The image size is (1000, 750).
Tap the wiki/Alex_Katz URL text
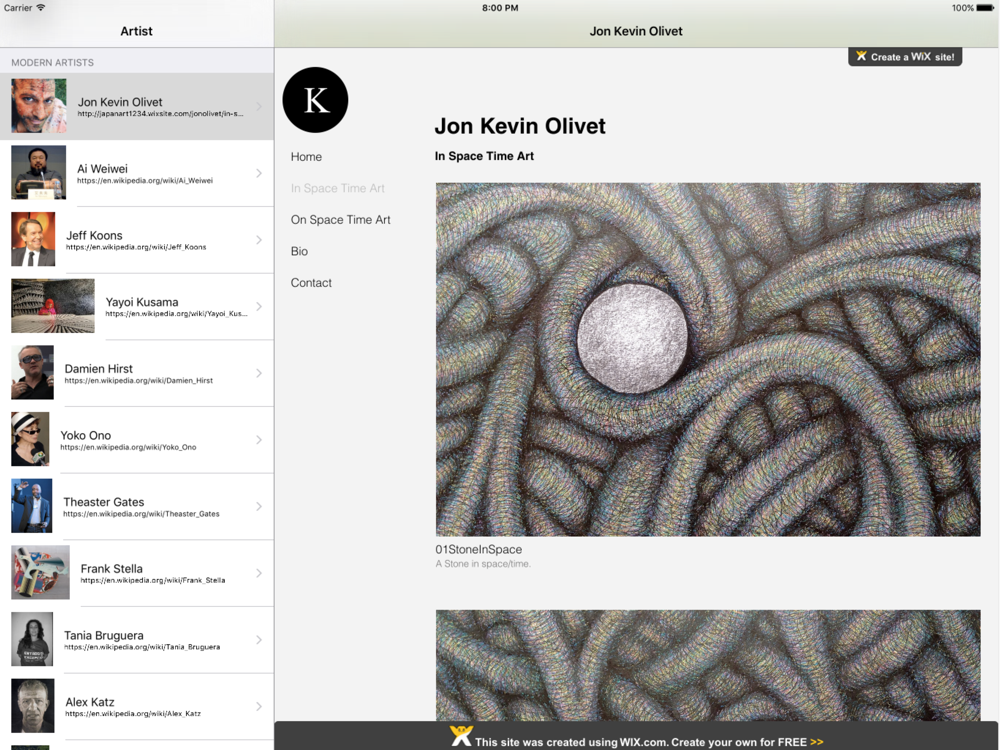tap(133, 714)
